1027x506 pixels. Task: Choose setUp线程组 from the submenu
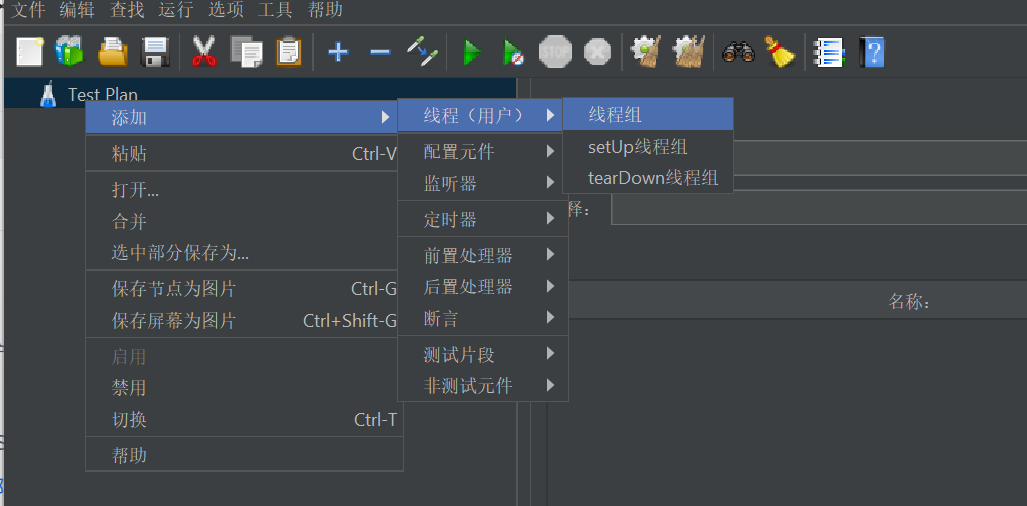(x=648, y=147)
